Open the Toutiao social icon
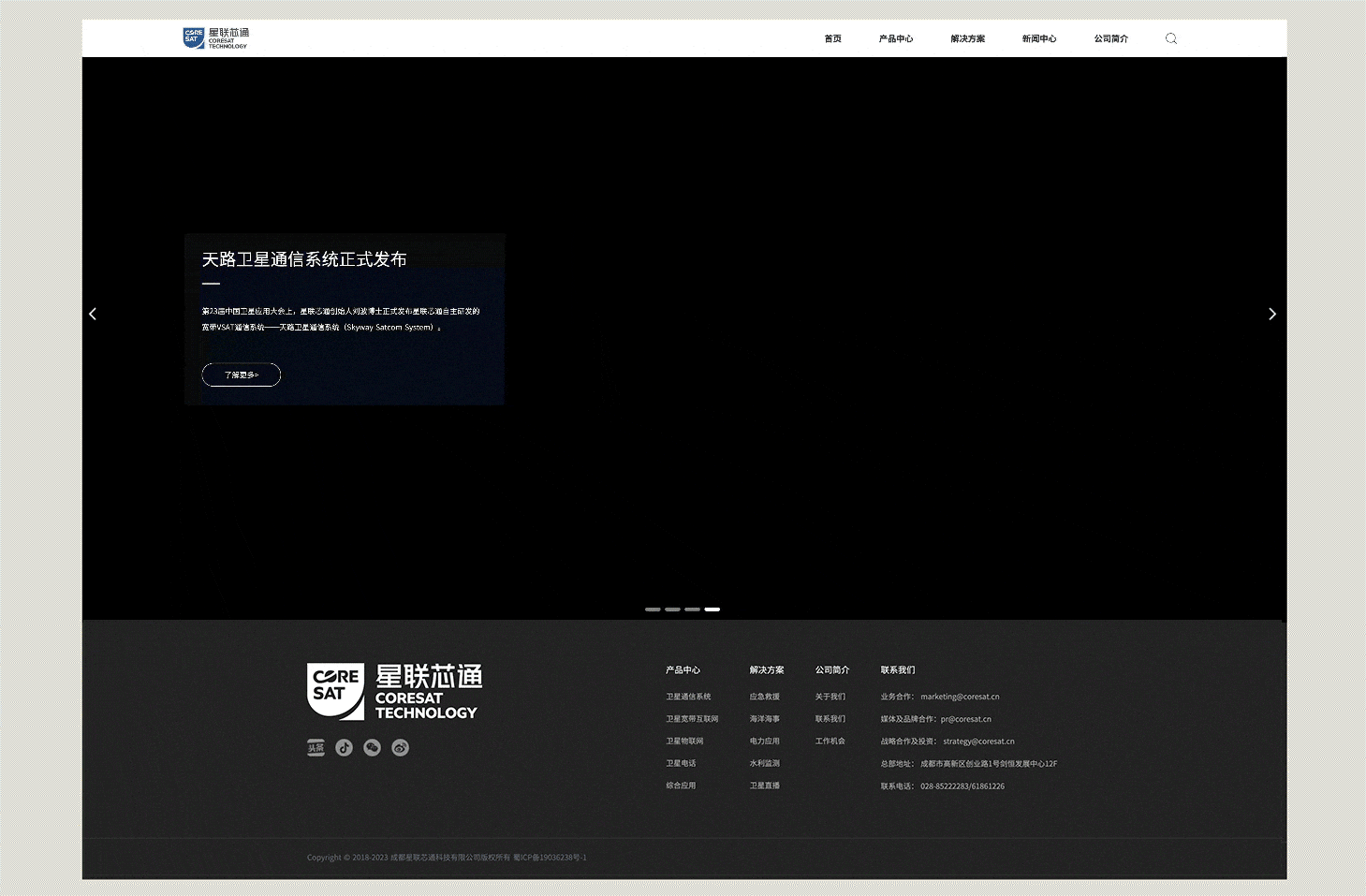 coord(316,747)
